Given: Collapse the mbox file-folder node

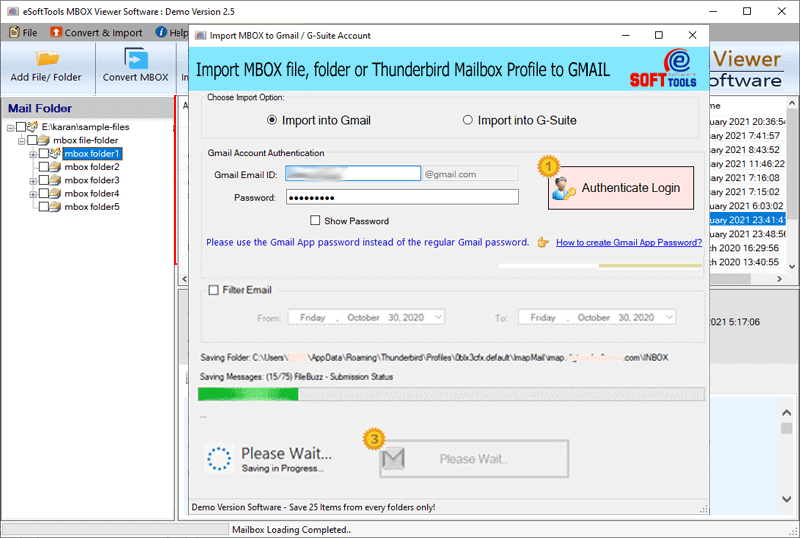Looking at the screenshot, I should coord(21,141).
